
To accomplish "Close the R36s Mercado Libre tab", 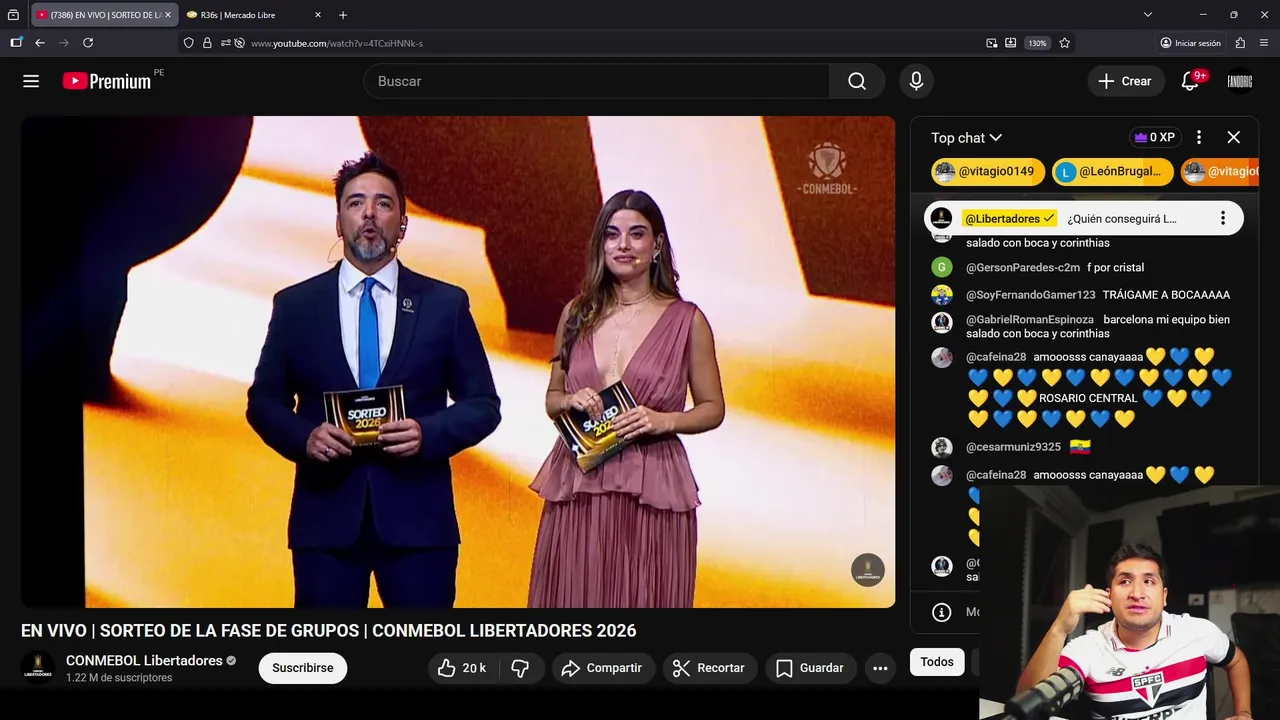I will coord(318,15).
